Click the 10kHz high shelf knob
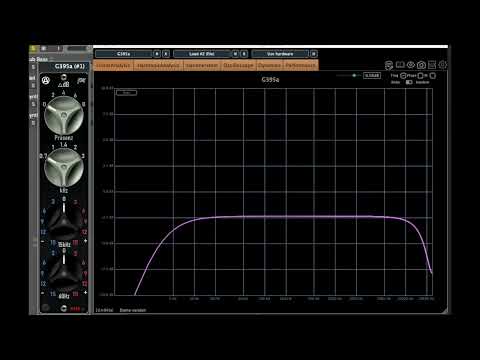The image size is (480, 360). point(64,220)
